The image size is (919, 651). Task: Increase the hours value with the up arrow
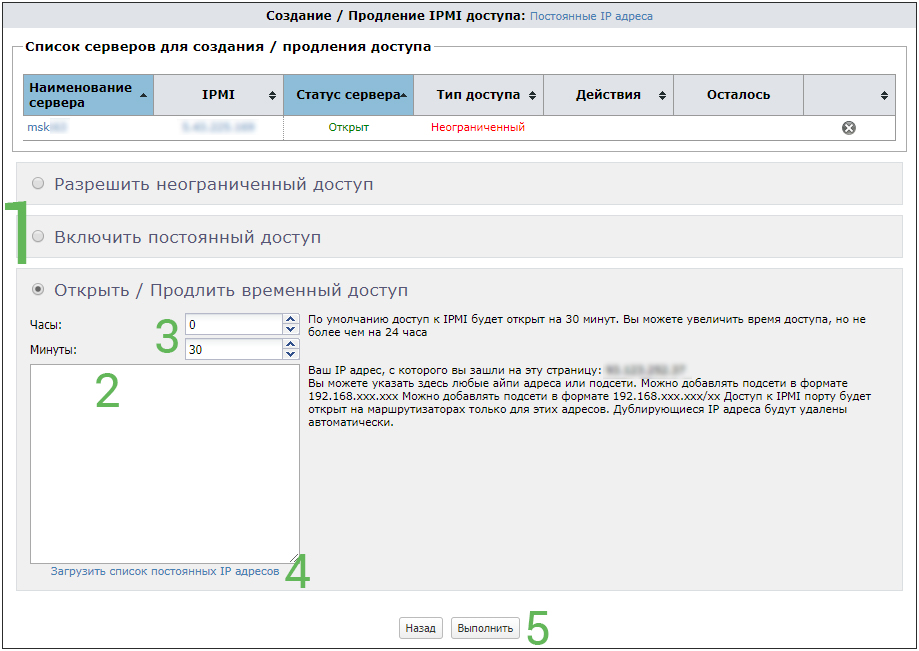tap(291, 319)
